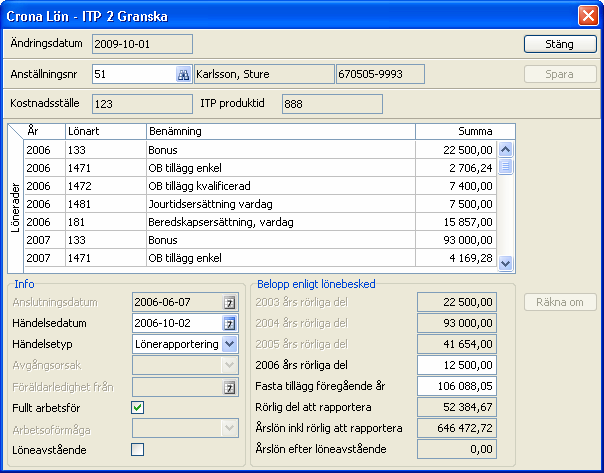This screenshot has width=604, height=473.
Task: Click the Summa cell 15 857,00
Action: (456, 222)
